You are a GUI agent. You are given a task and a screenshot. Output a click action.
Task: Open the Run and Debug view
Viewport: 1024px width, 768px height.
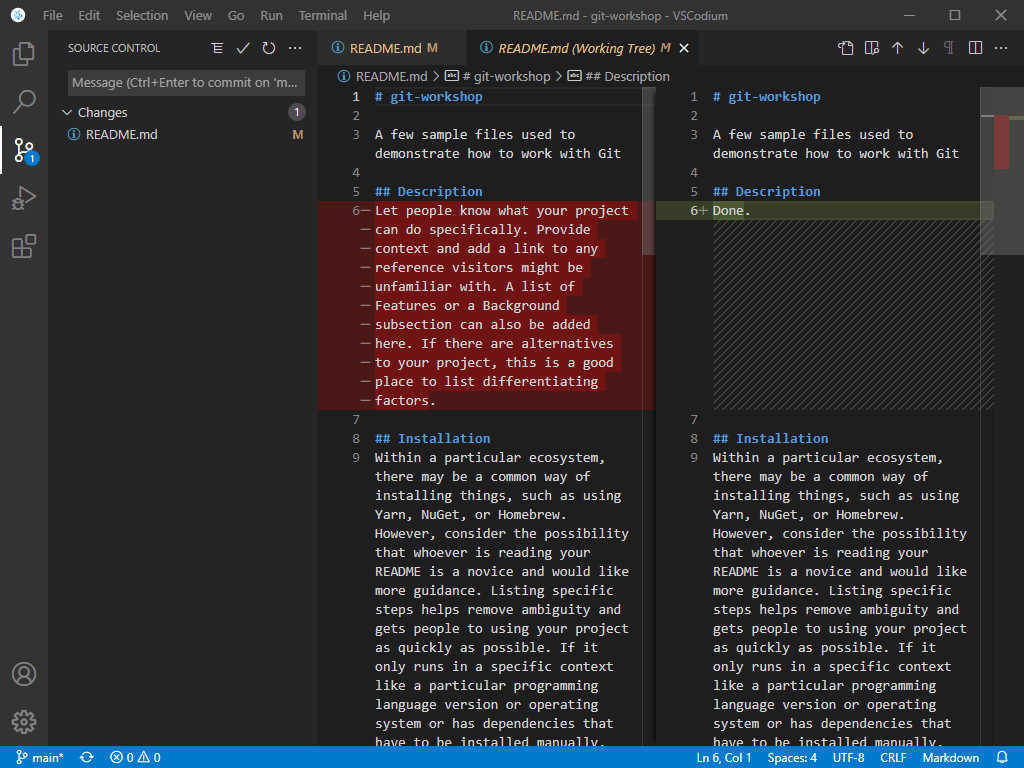tap(24, 198)
